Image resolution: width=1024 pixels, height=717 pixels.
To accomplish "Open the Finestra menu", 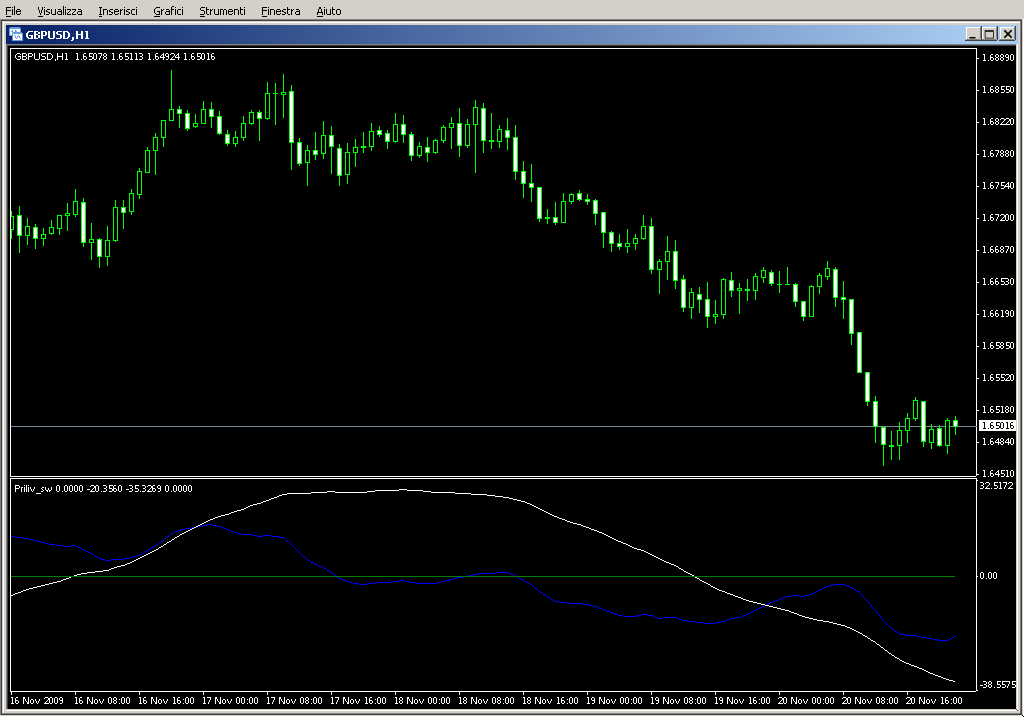I will [280, 11].
